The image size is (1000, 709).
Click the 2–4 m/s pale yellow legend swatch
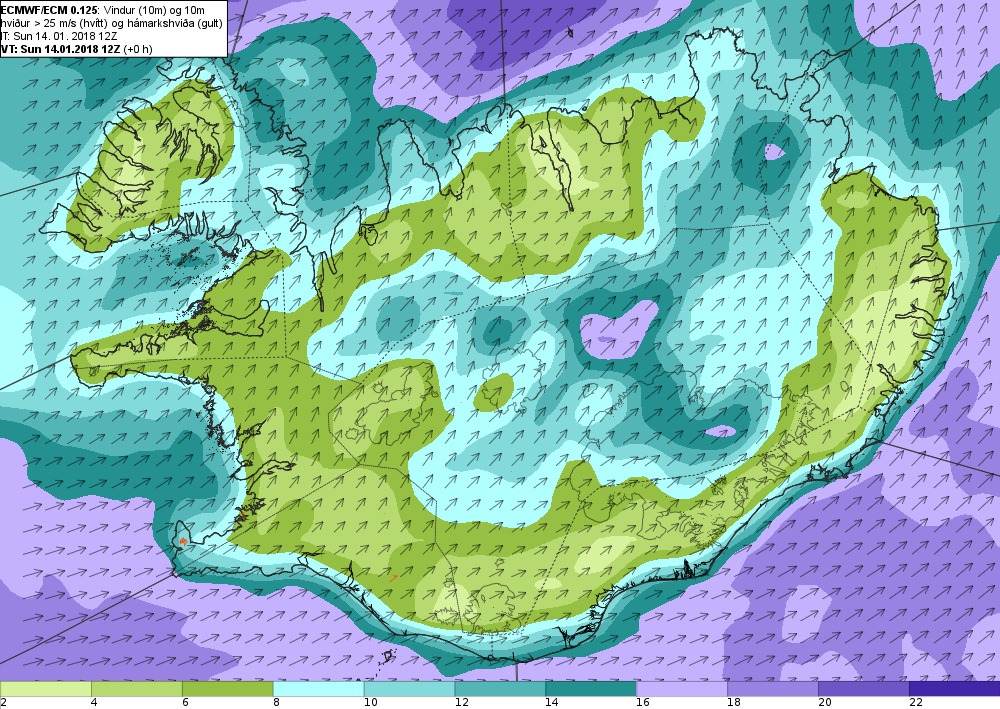click(46, 689)
